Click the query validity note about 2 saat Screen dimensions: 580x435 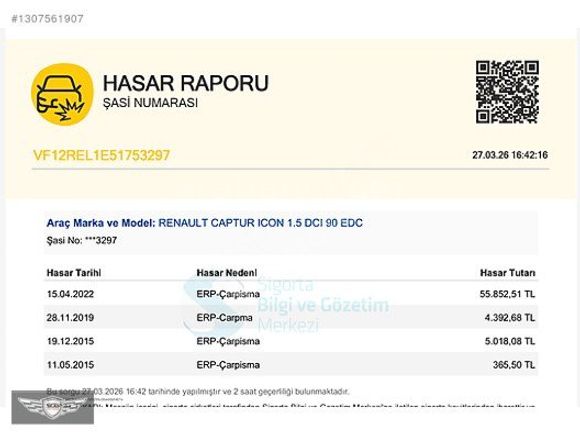coord(198,391)
